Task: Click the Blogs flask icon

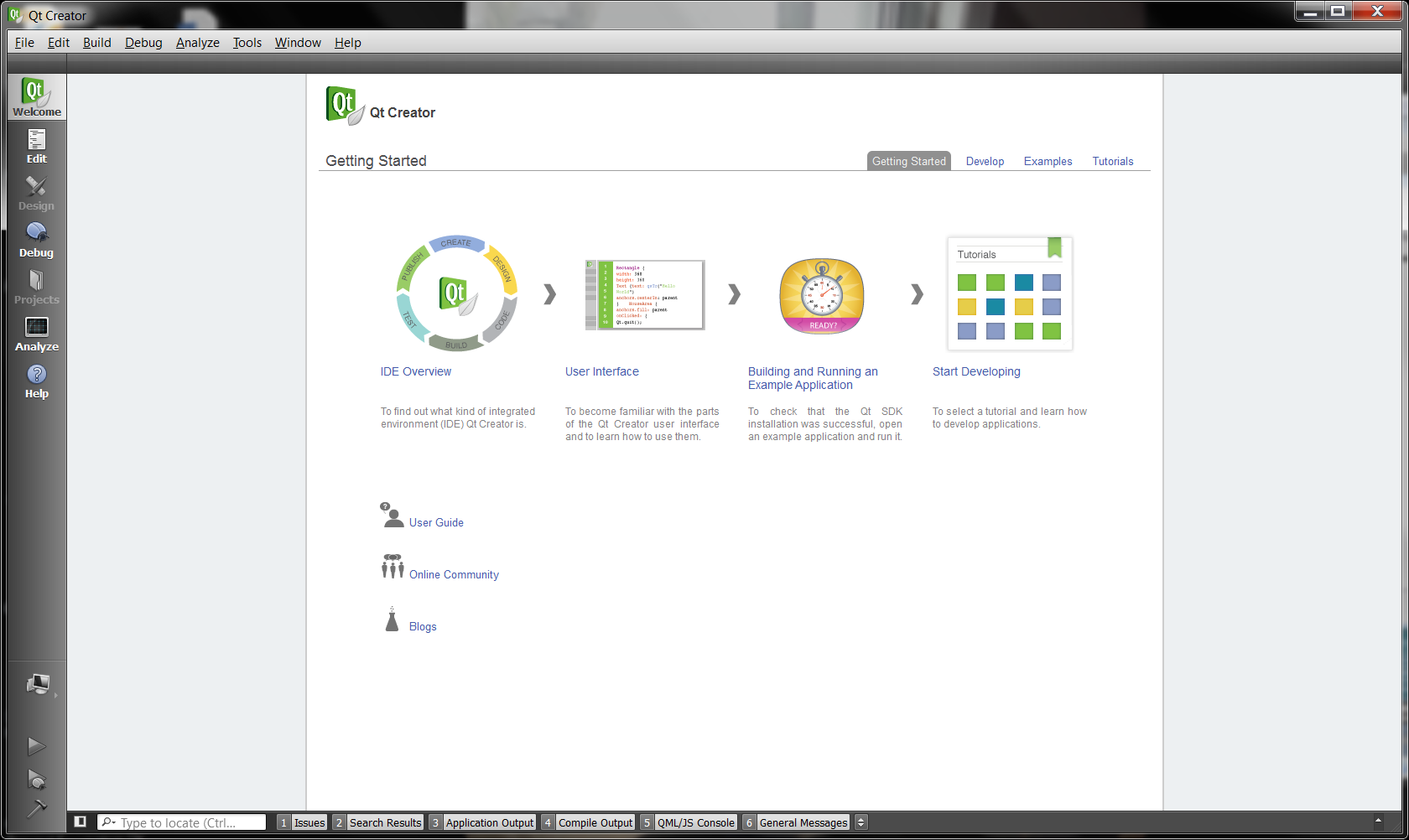Action: coord(392,619)
